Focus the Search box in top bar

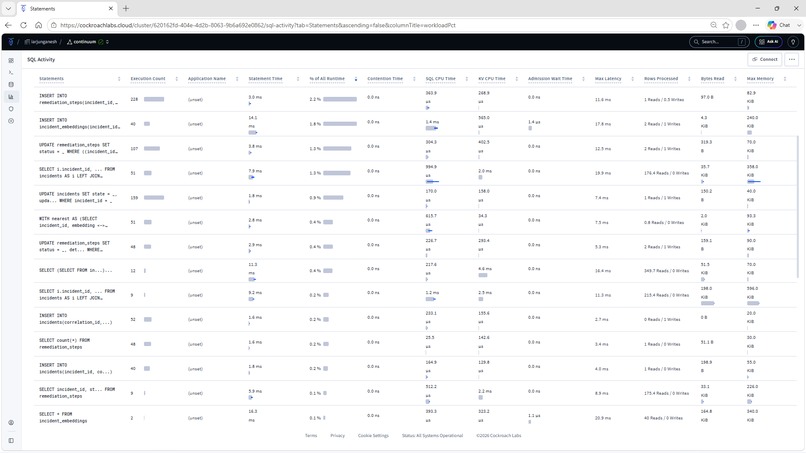click(x=719, y=42)
